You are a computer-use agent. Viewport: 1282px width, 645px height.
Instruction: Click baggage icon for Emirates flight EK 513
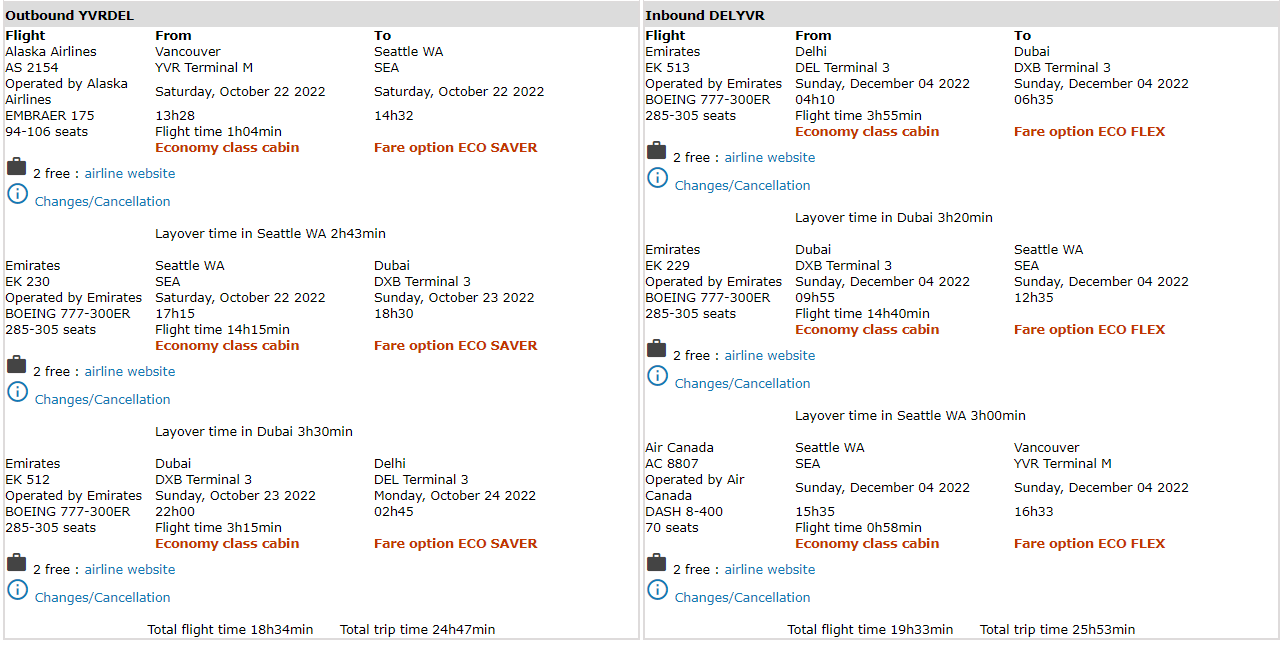click(x=656, y=151)
